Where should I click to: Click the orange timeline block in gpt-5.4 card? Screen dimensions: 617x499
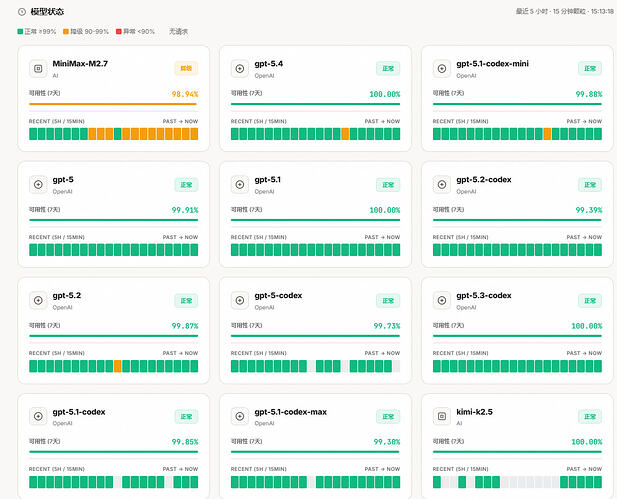coord(345,134)
